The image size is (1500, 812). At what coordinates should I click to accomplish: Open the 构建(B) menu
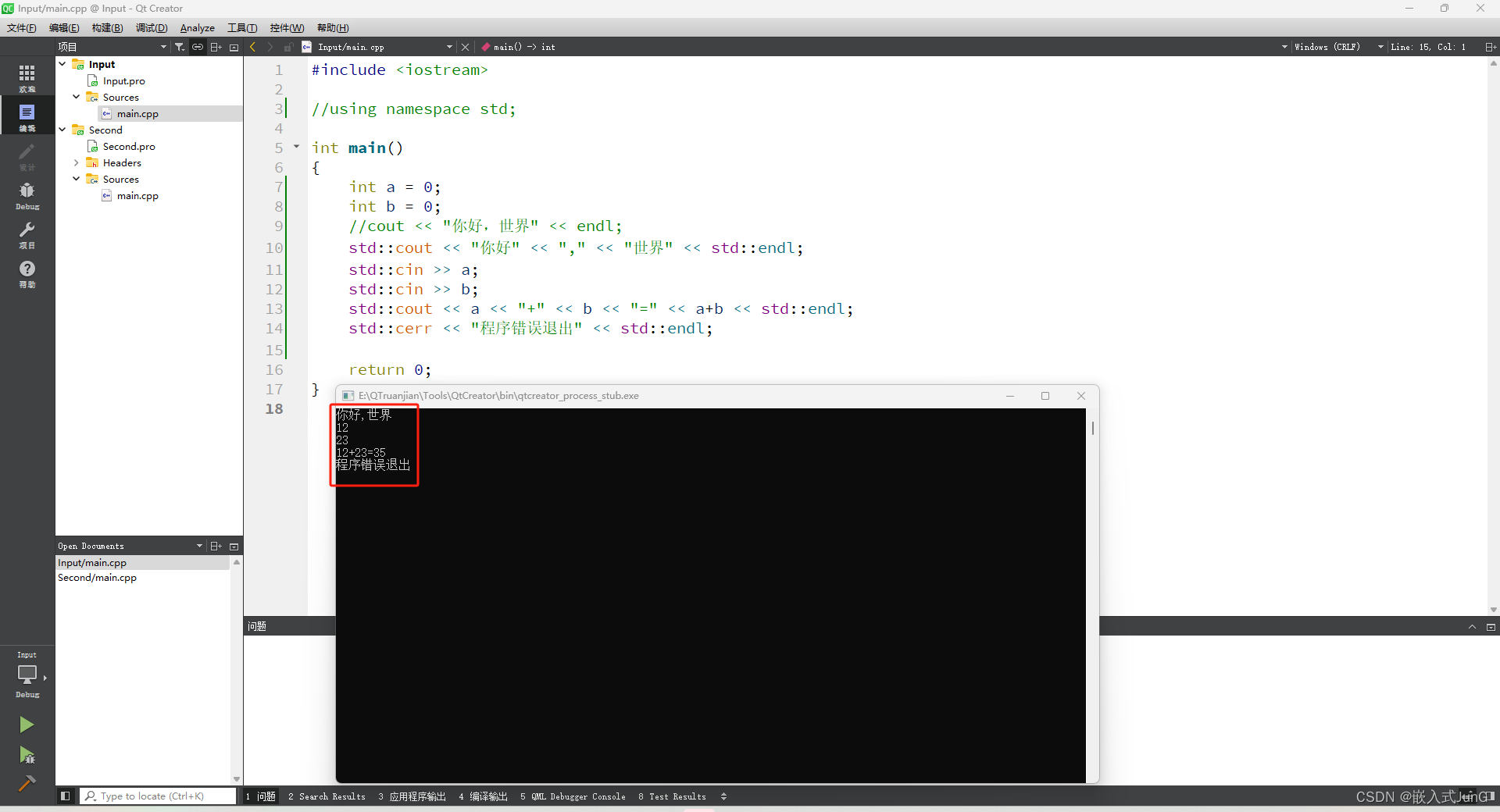[107, 27]
